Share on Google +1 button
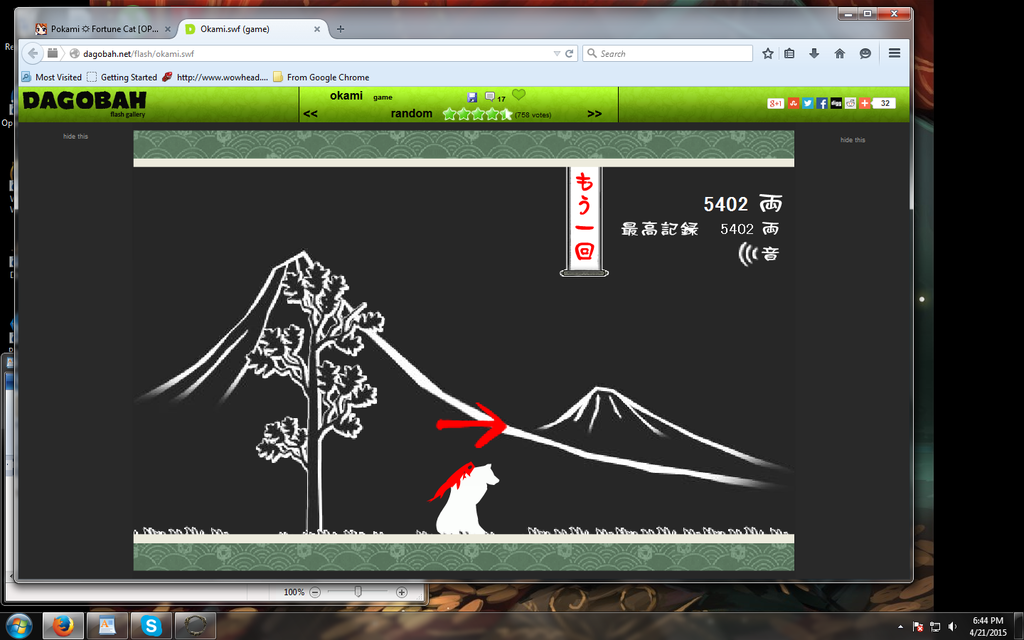This screenshot has height=640, width=1024. coord(775,103)
